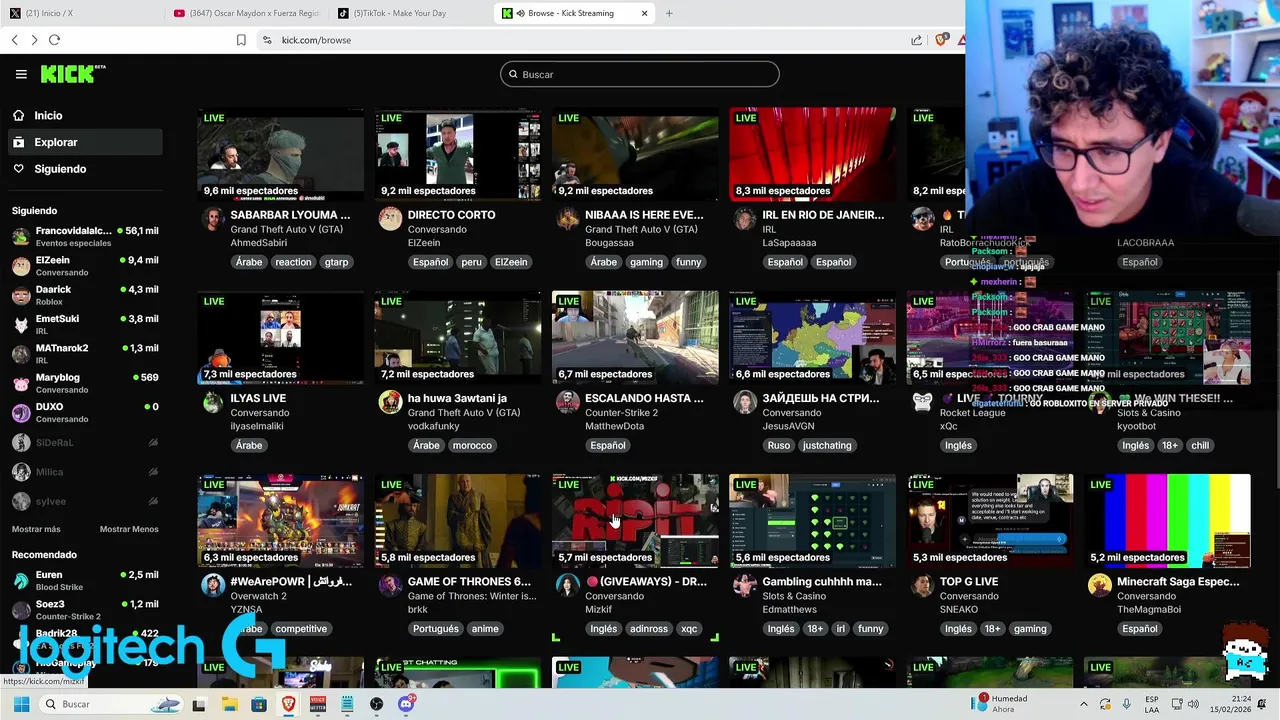Click the Brave Shields icon
Image resolution: width=1280 pixels, height=720 pixels.
point(940,40)
